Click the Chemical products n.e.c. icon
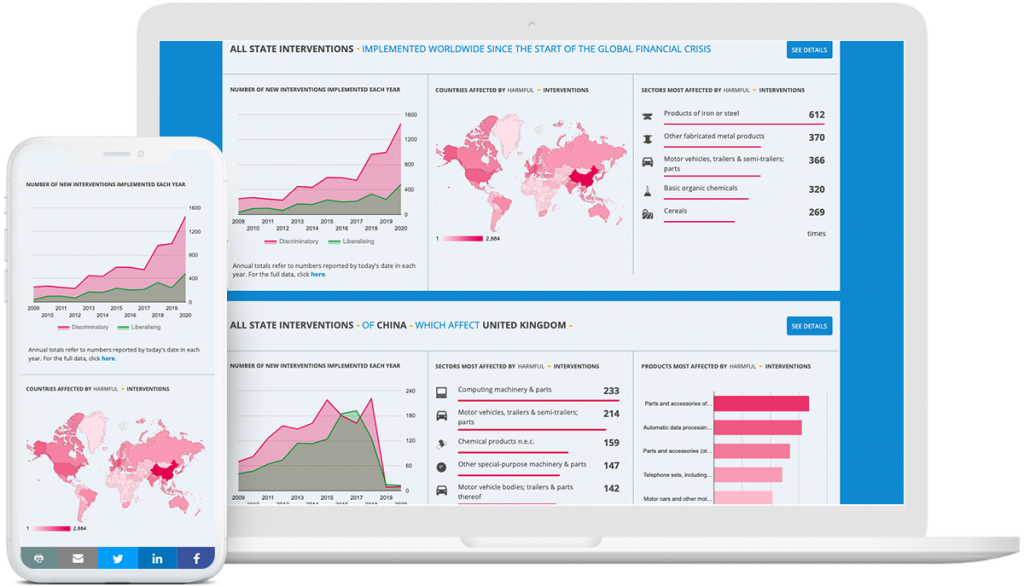This screenshot has width=1024, height=587. (x=440, y=444)
